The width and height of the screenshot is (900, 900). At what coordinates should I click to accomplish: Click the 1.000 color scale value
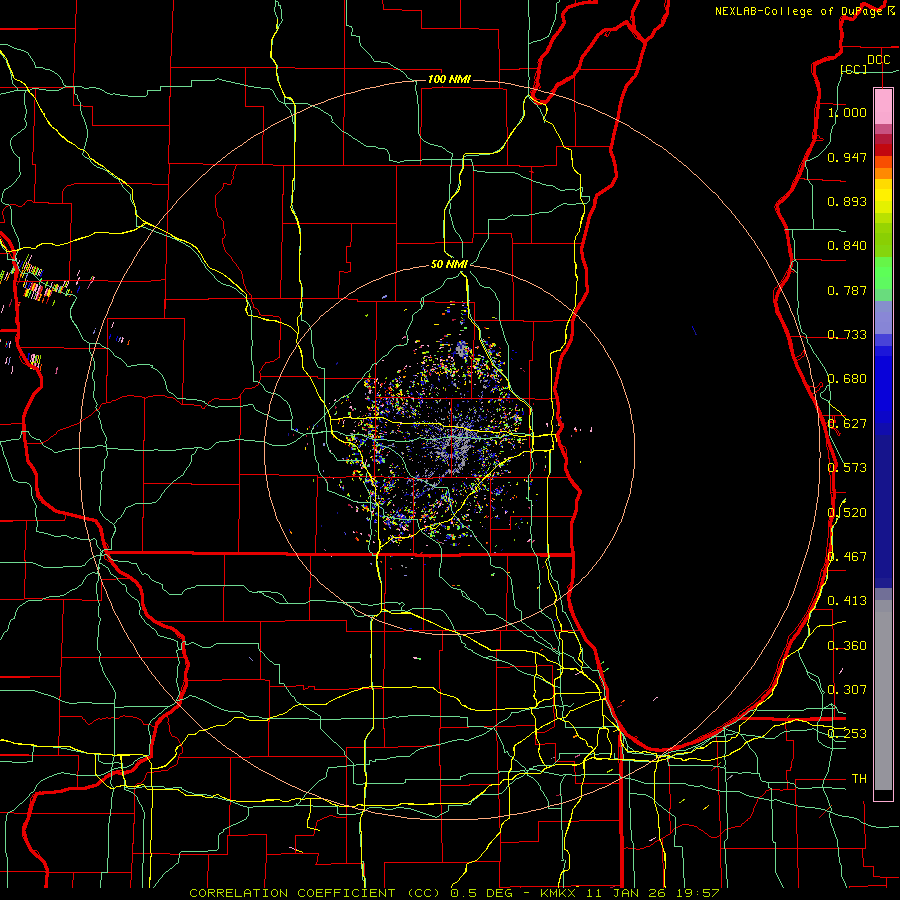click(847, 112)
